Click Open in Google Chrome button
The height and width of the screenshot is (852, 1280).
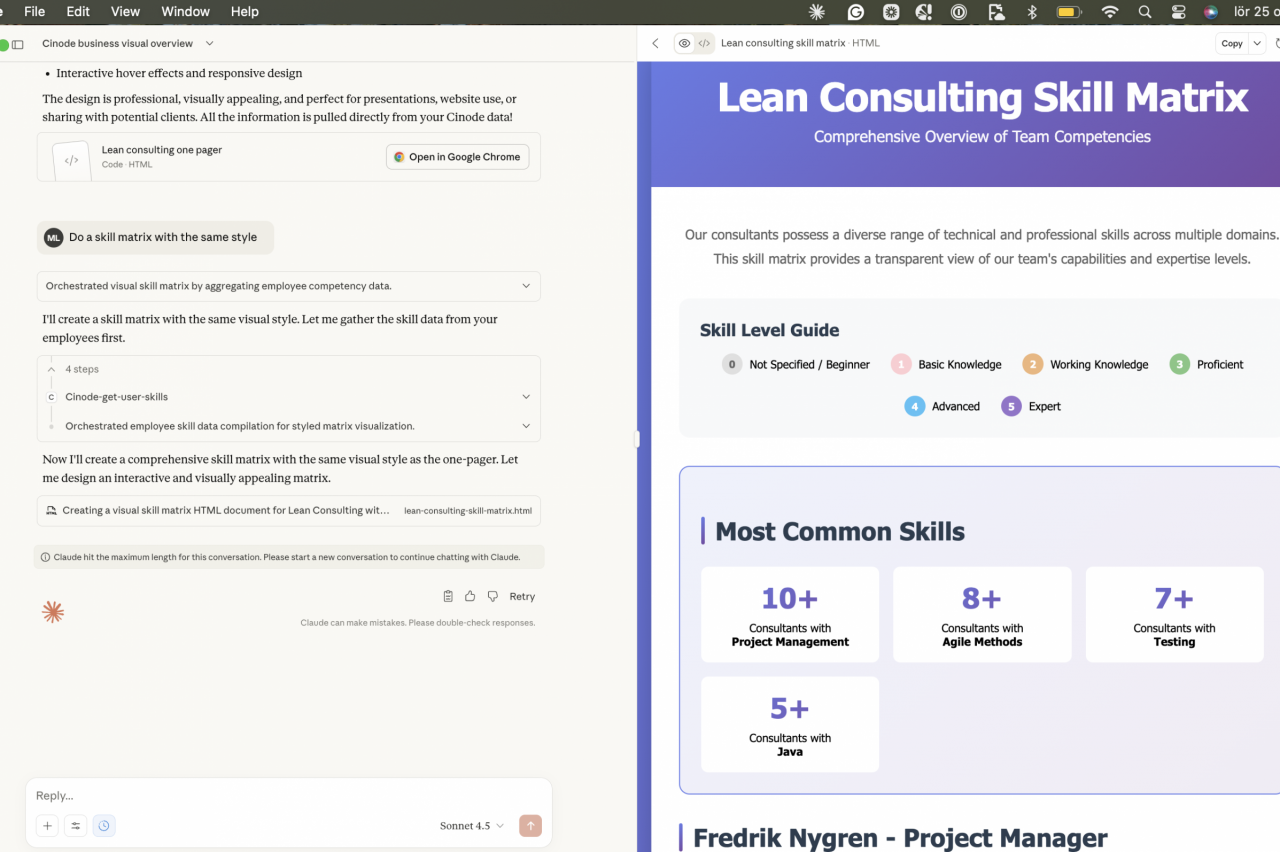coord(457,157)
